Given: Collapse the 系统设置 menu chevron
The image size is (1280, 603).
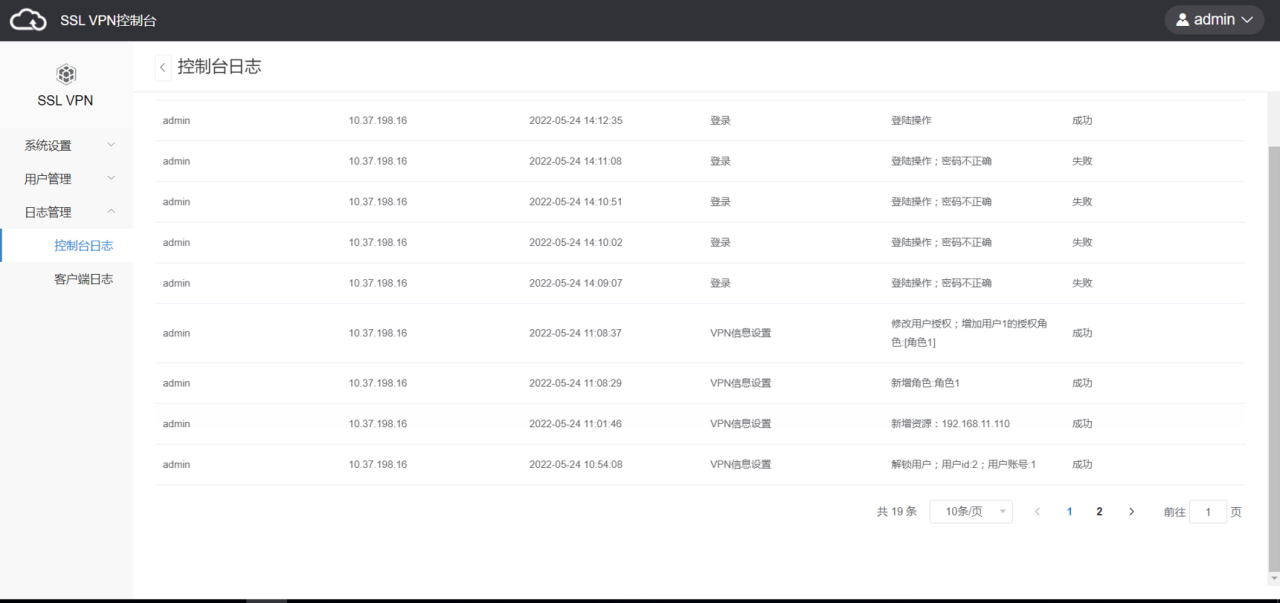Looking at the screenshot, I should coord(111,145).
